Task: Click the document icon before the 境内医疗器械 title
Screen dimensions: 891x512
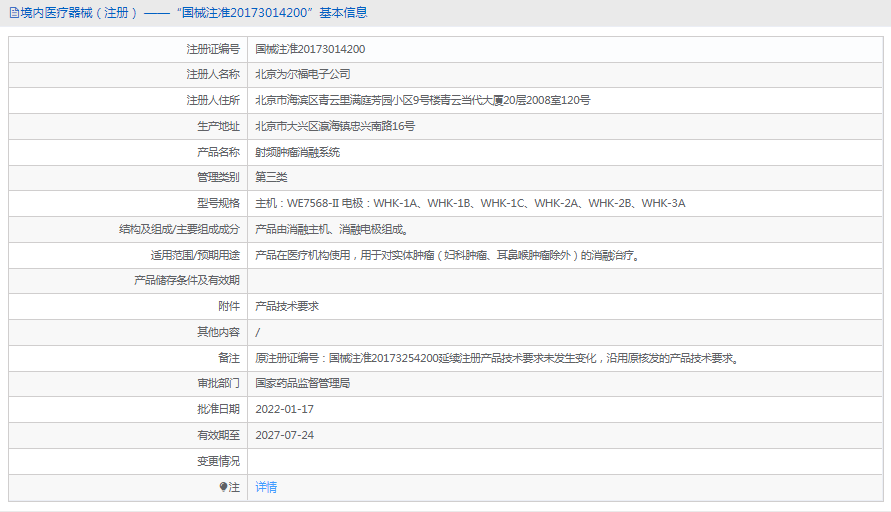Action: (14, 13)
